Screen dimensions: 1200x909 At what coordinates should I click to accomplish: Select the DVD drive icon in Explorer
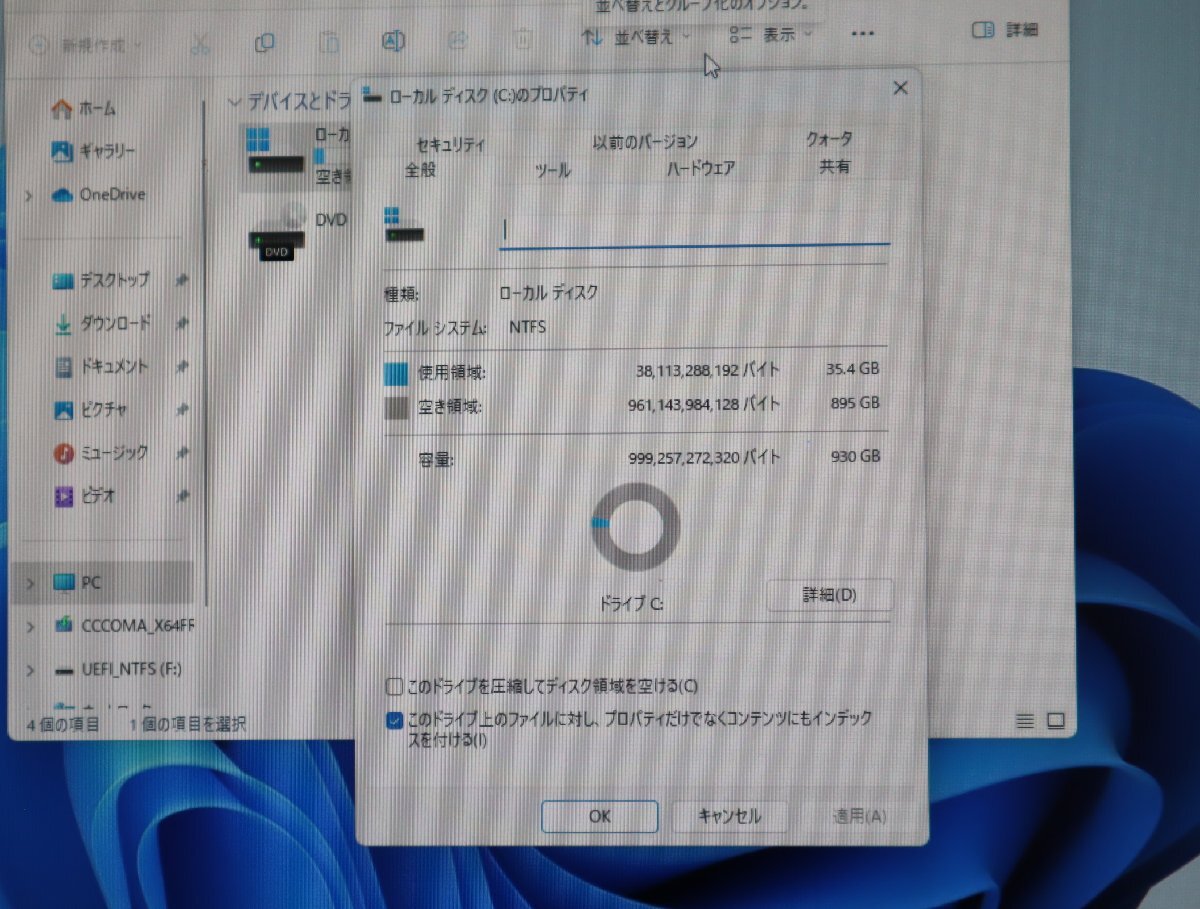277,234
